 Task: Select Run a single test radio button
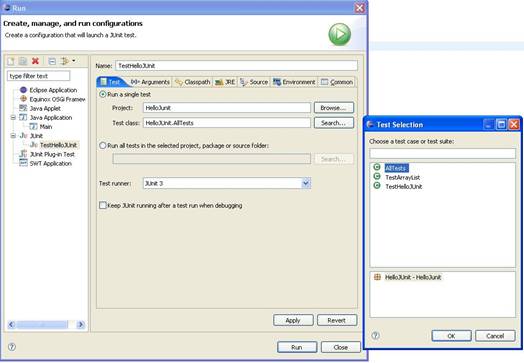[103, 95]
